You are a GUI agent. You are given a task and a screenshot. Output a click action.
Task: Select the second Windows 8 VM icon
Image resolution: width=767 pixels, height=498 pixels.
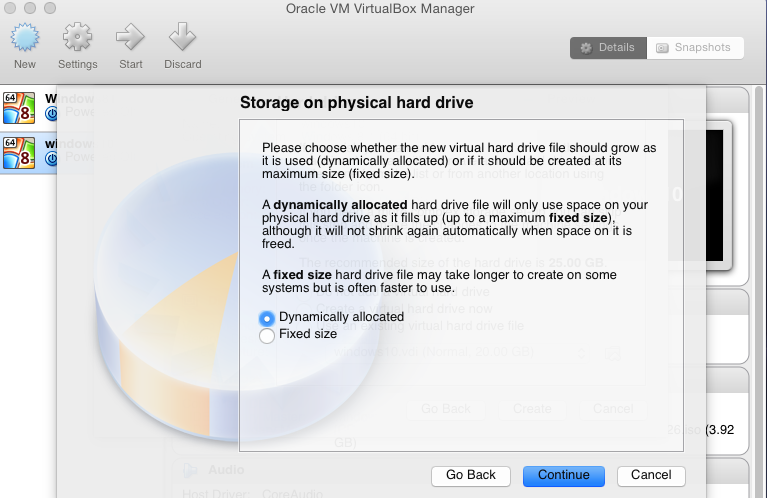(x=19, y=150)
